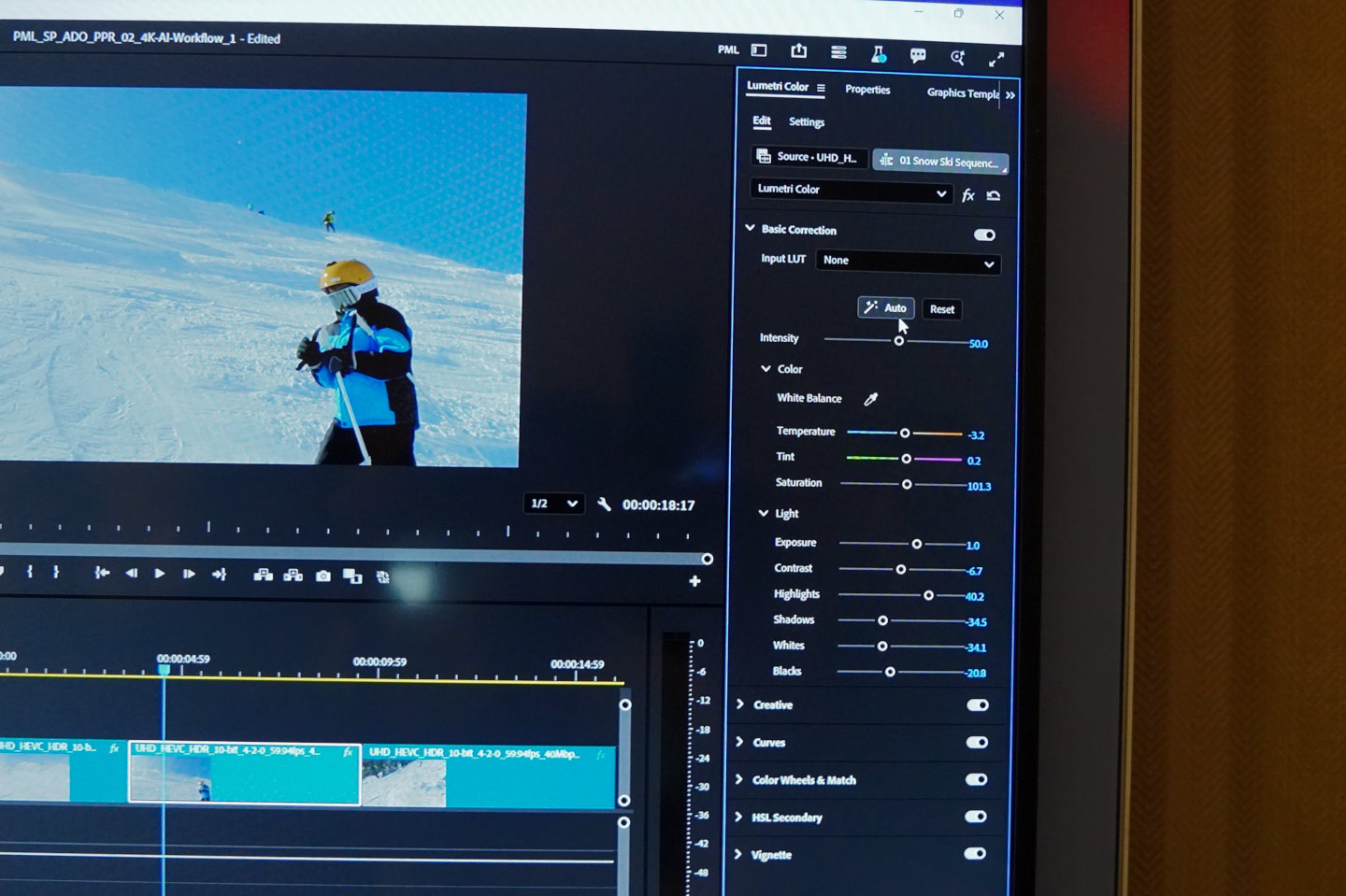Click the Reset button
Viewport: 1346px width, 896px height.
[x=941, y=309]
